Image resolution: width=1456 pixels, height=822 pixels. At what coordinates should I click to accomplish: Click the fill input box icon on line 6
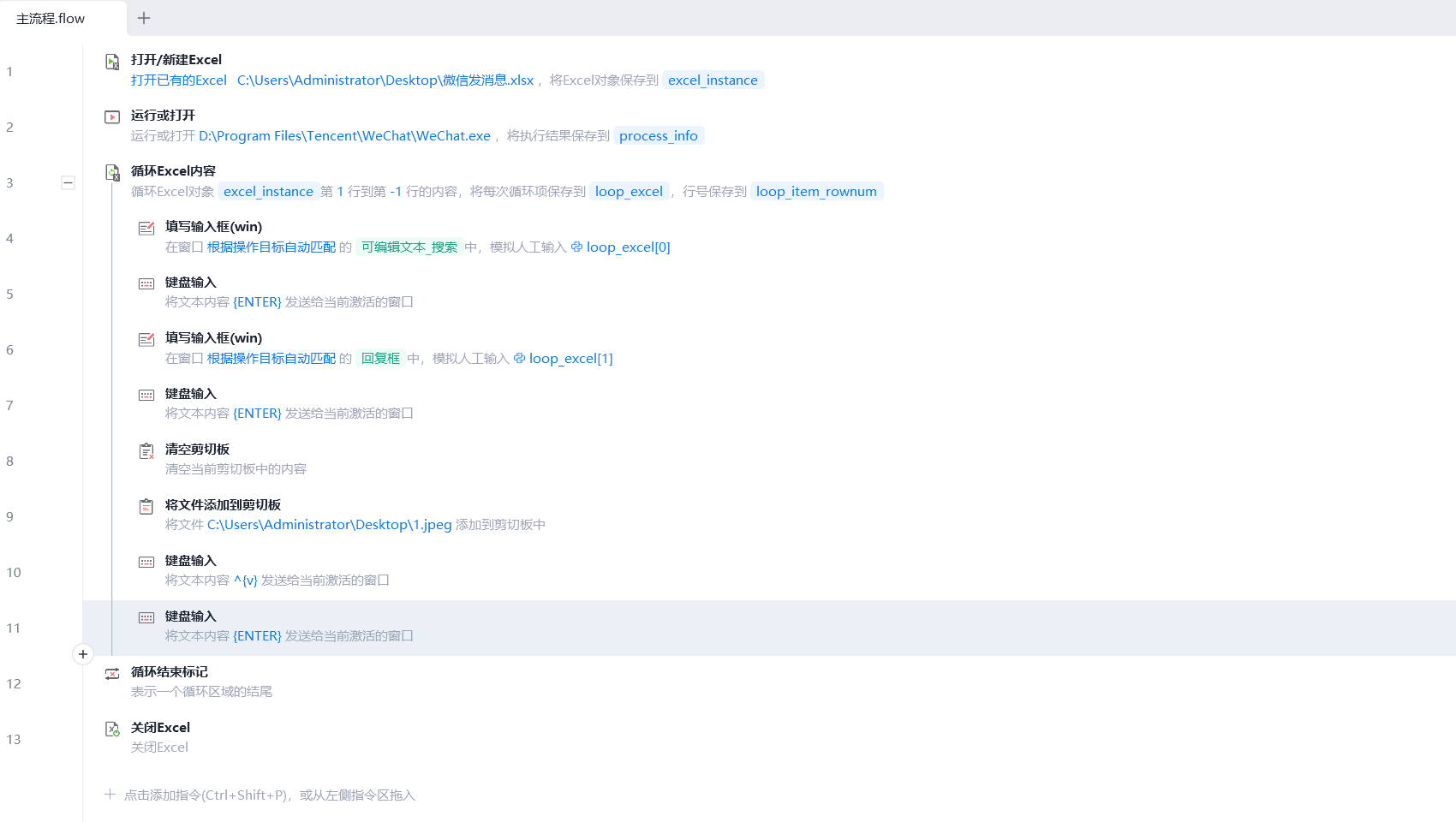pos(146,340)
